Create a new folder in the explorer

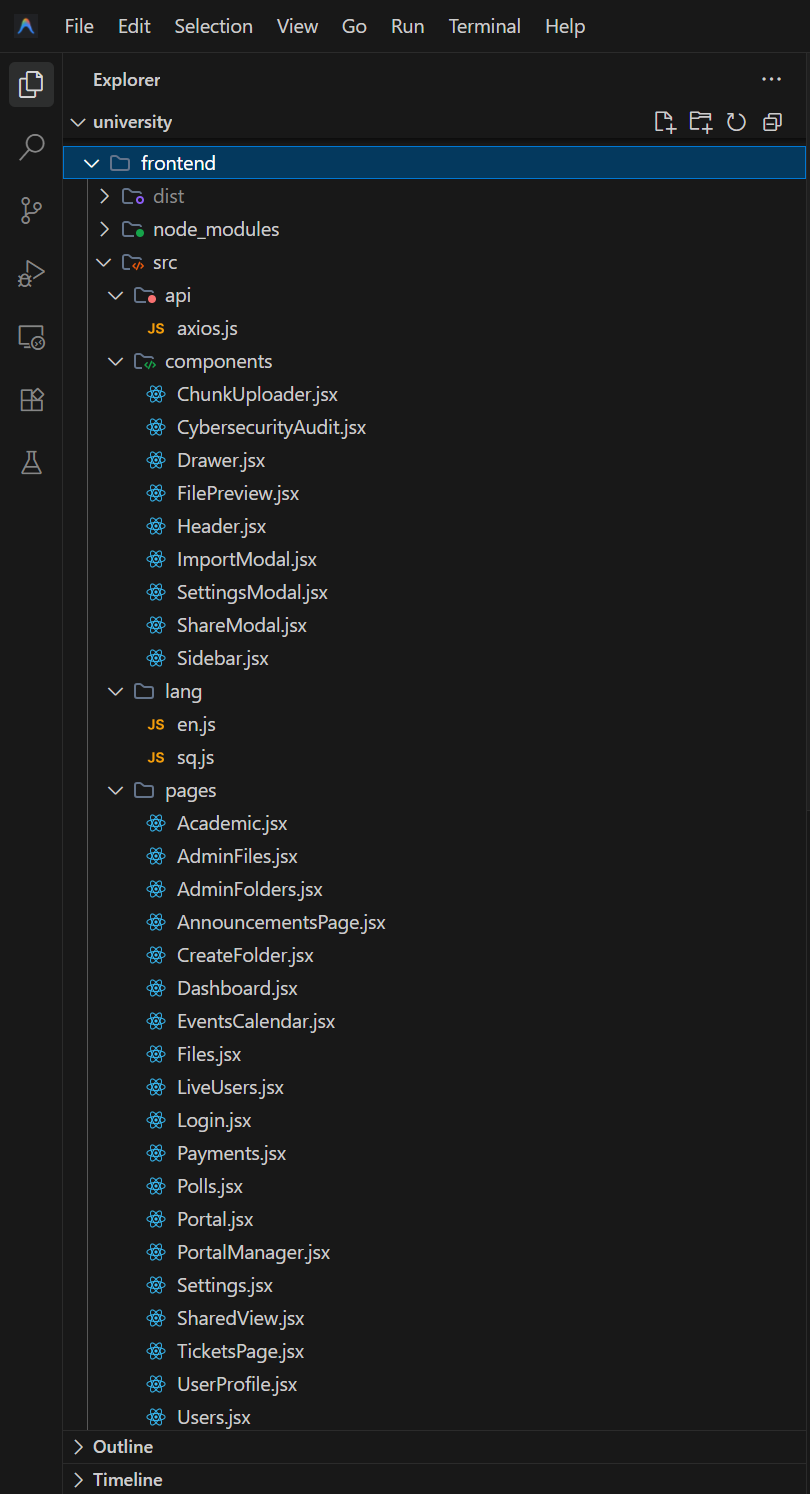click(701, 121)
